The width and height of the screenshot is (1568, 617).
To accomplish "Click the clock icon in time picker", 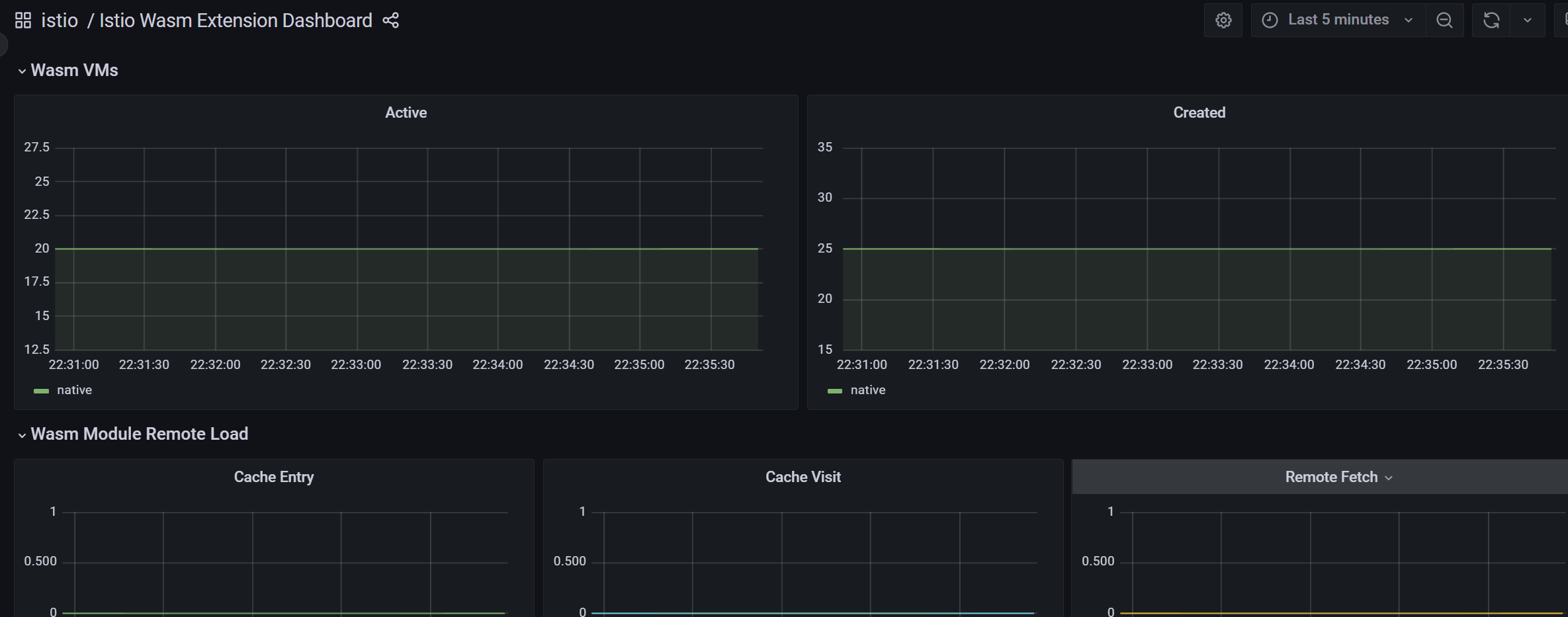I will click(1270, 20).
